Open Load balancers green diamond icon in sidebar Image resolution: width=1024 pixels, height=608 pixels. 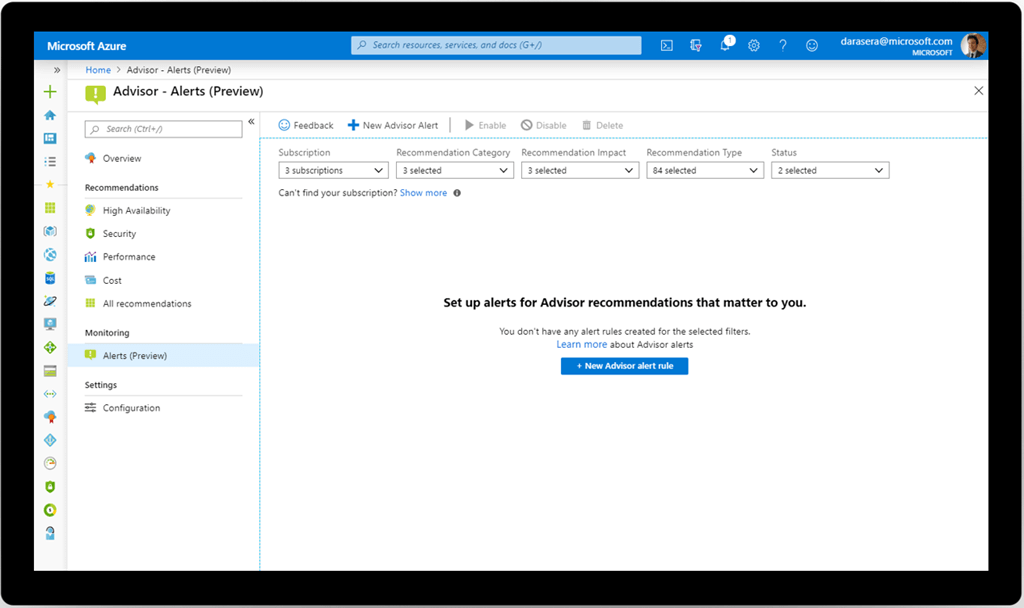(50, 347)
